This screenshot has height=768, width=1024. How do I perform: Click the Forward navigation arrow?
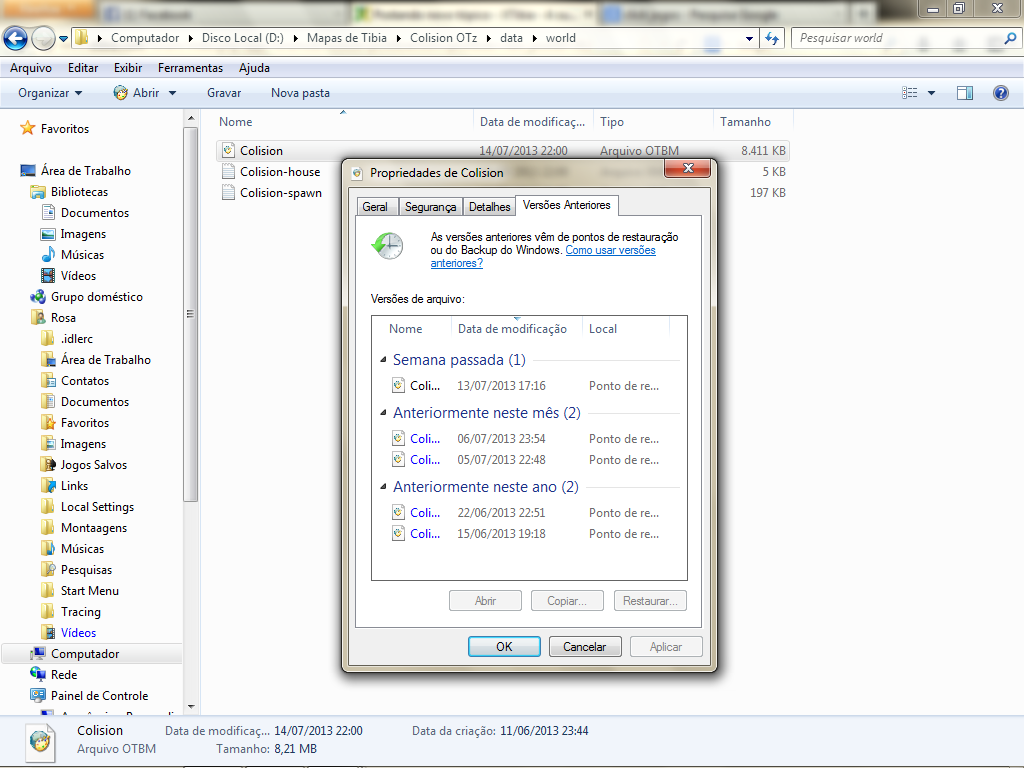tap(43, 39)
